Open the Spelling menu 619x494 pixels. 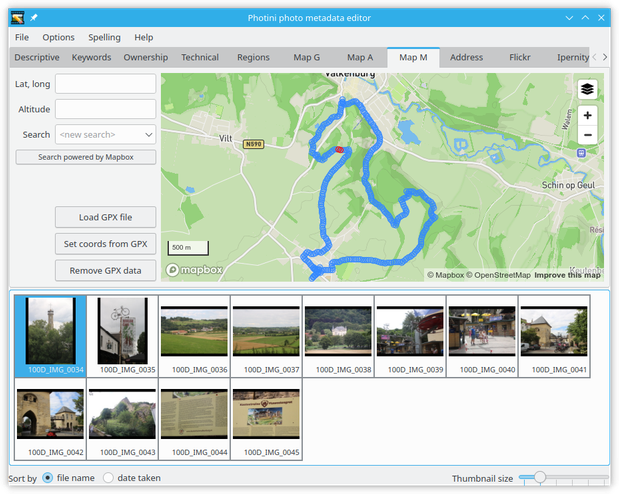pos(104,38)
